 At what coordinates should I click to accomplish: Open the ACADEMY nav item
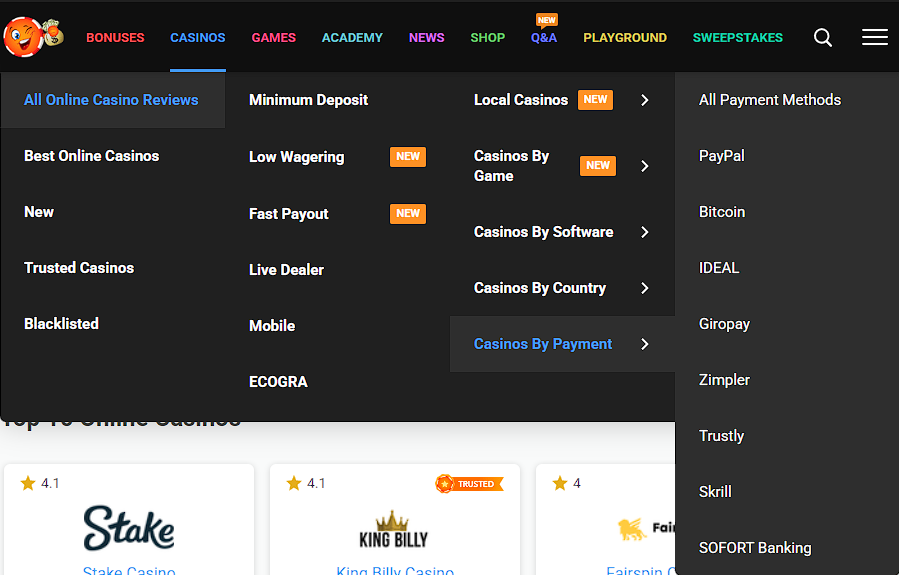[352, 38]
